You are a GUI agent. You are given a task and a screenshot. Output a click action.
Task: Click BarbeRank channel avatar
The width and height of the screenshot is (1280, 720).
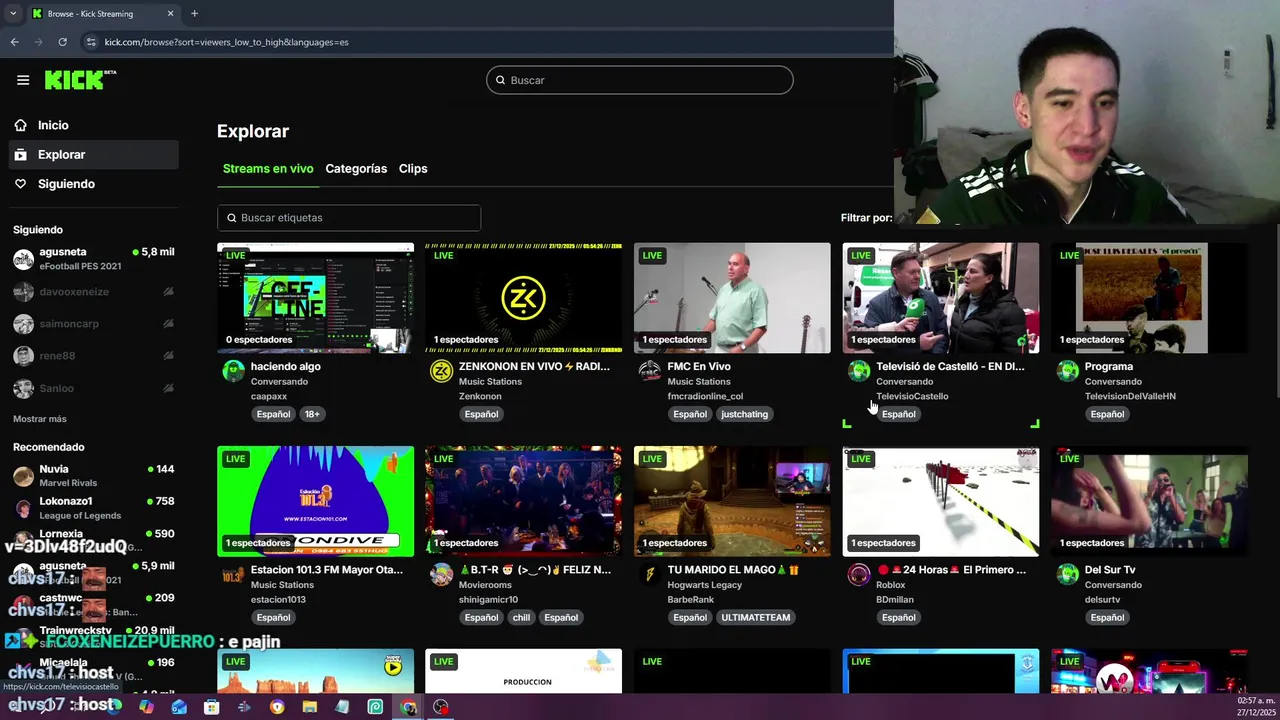(650, 575)
